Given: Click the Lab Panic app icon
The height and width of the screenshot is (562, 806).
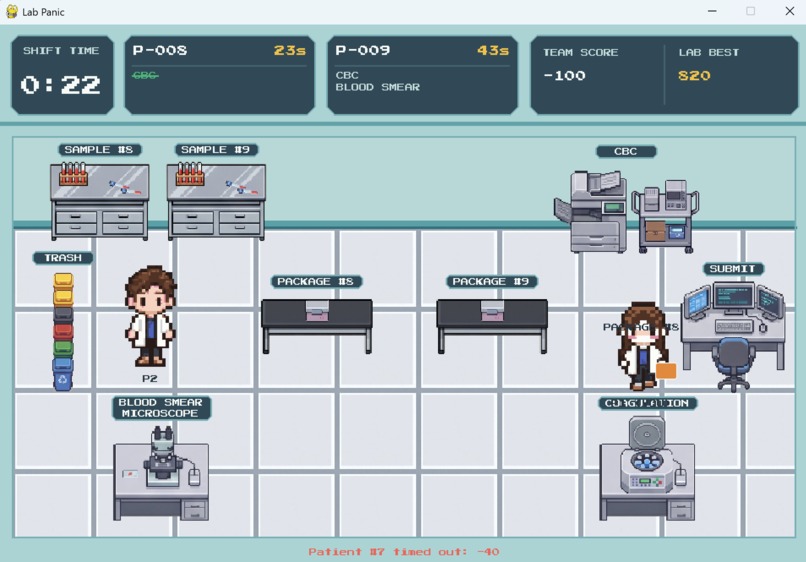Looking at the screenshot, I should (12, 11).
